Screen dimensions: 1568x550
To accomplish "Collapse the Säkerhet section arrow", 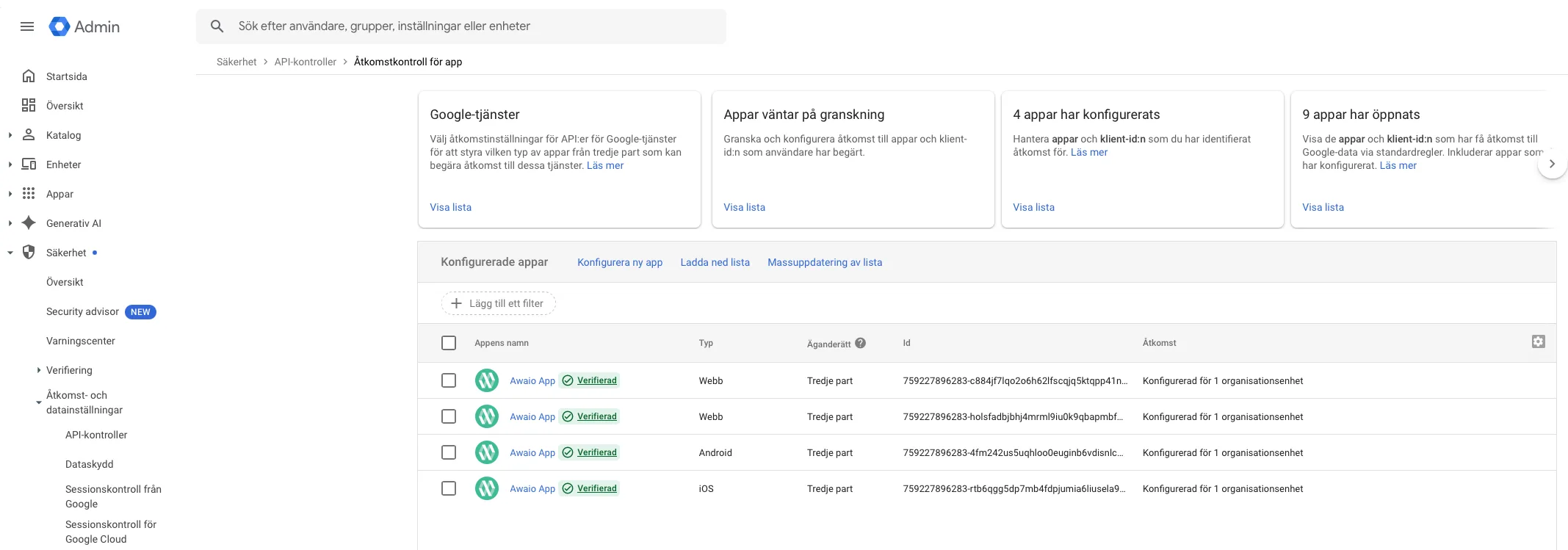I will (x=10, y=253).
